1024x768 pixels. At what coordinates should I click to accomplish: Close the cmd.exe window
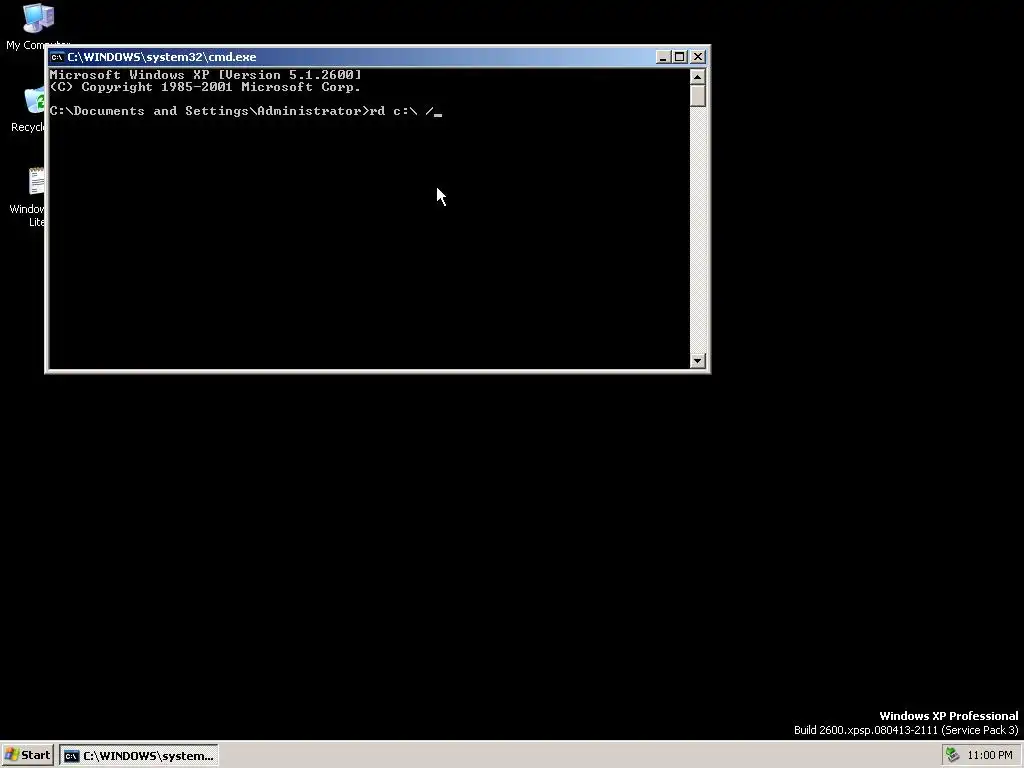(x=697, y=57)
